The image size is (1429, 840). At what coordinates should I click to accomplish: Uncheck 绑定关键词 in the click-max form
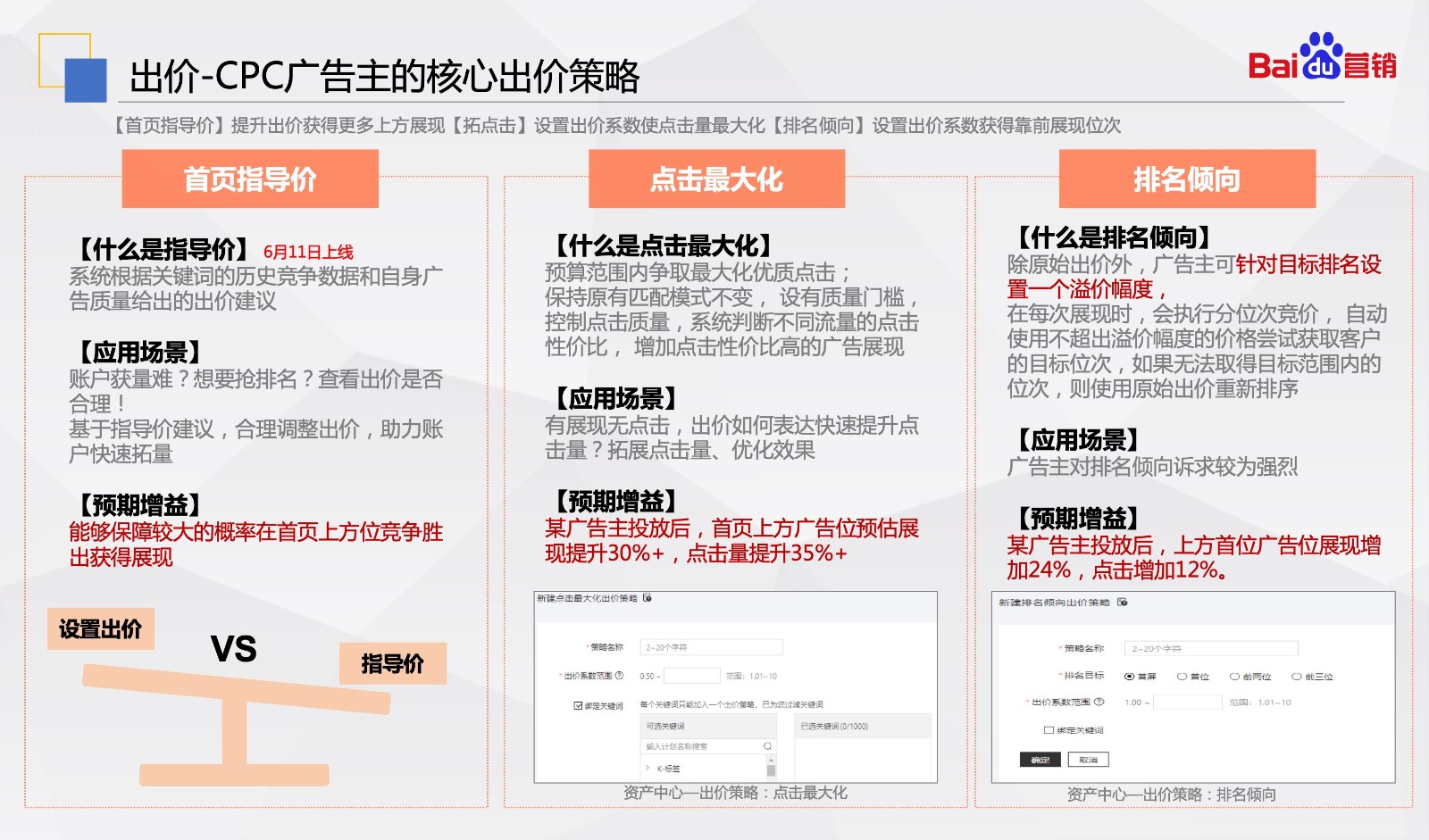578,705
